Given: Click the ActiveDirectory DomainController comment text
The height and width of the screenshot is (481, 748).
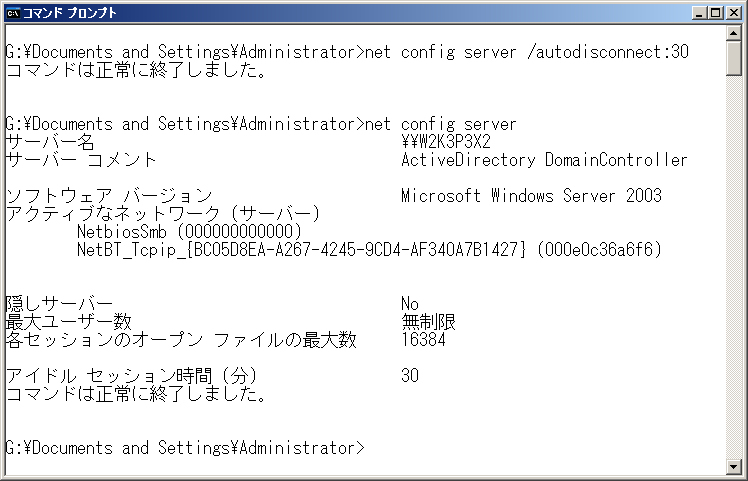Looking at the screenshot, I should (544, 160).
